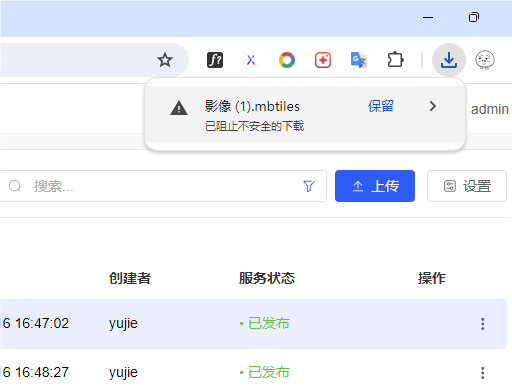This screenshot has height=392, width=512.
Task: Focus the 搜索... search field
Action: click(x=163, y=186)
